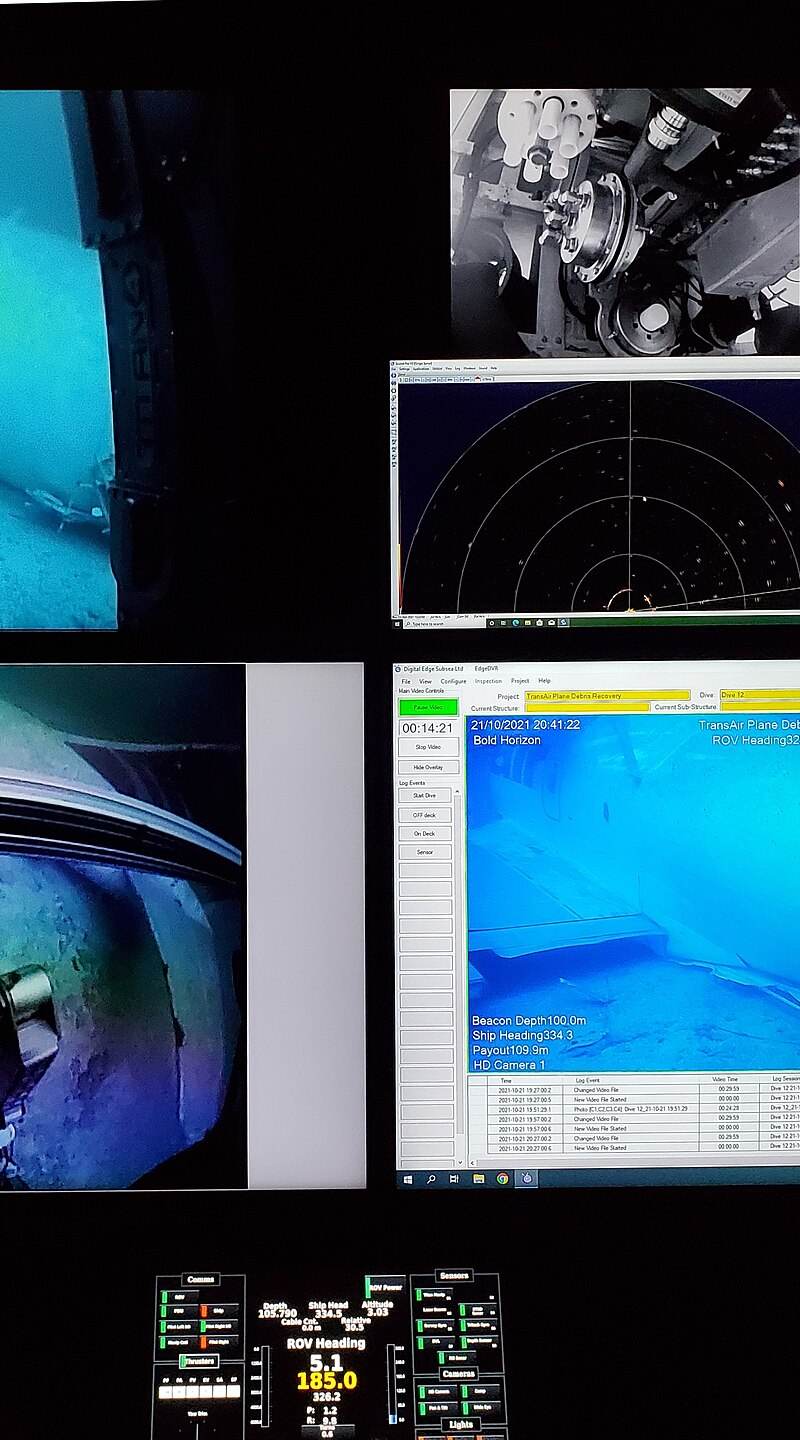
Task: Open Help menu in sonar window
Action: [x=493, y=368]
